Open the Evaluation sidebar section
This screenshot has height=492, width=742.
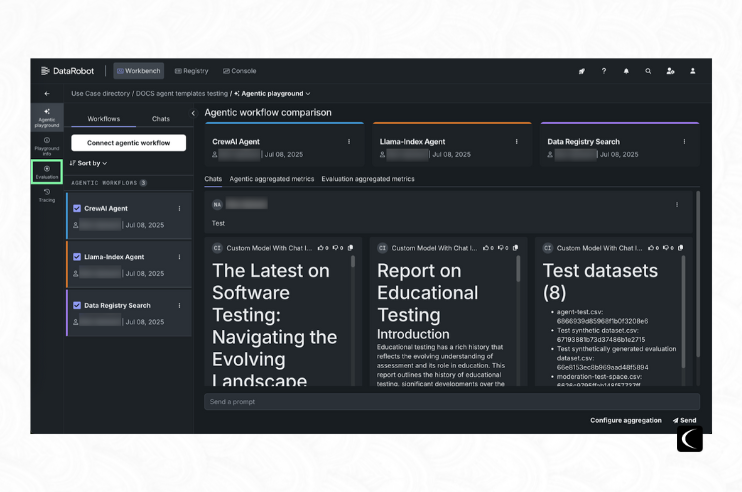[47, 172]
